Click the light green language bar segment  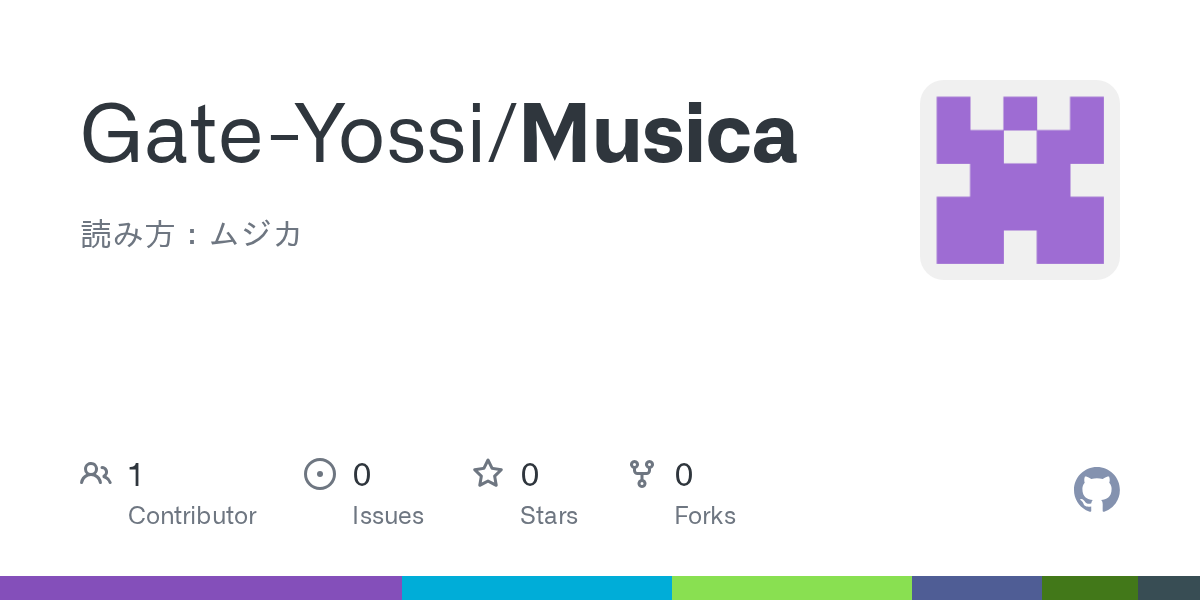click(x=792, y=588)
